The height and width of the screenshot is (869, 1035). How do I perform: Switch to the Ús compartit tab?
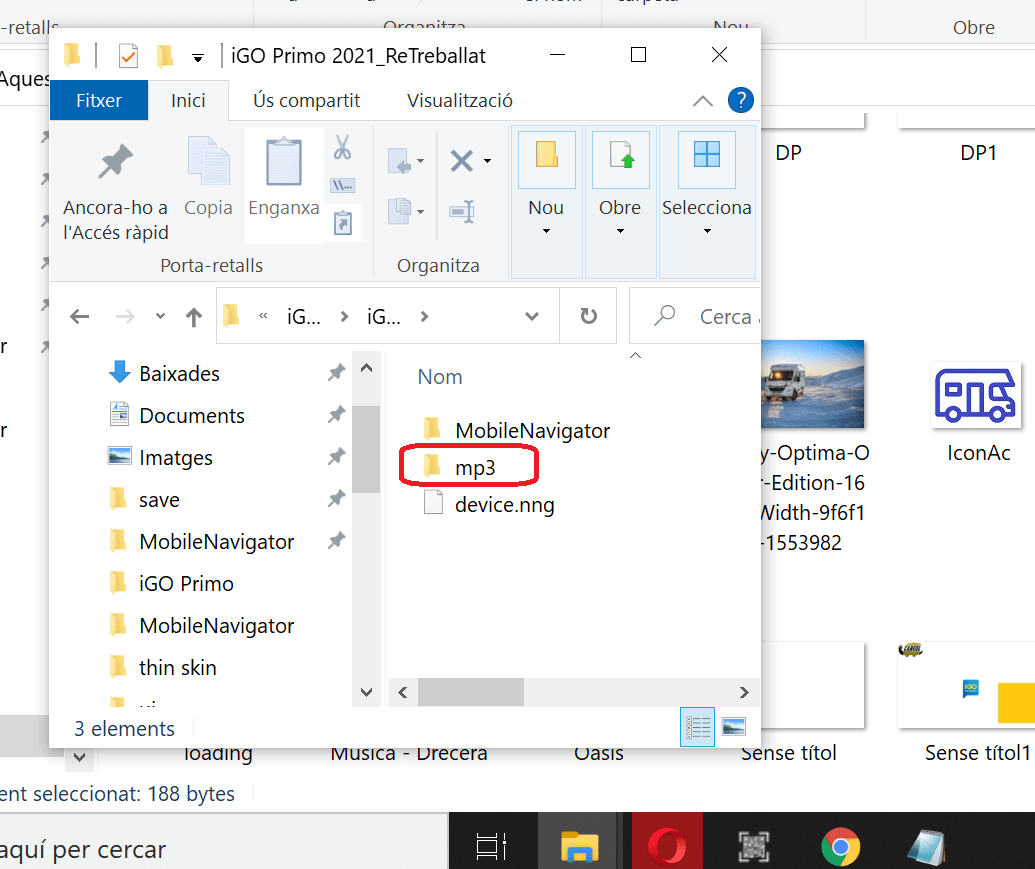click(x=306, y=101)
